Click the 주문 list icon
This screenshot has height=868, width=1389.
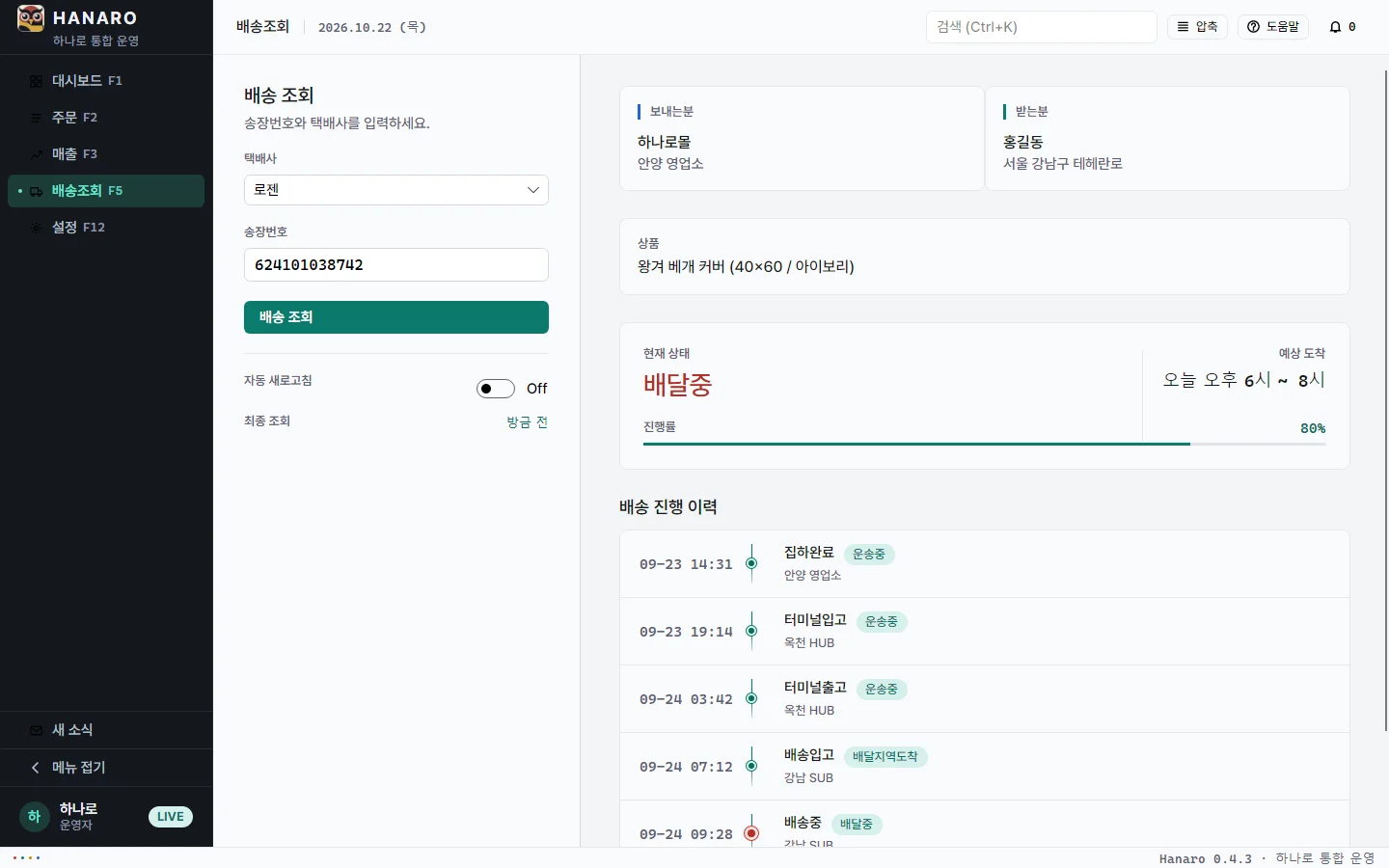(x=36, y=118)
